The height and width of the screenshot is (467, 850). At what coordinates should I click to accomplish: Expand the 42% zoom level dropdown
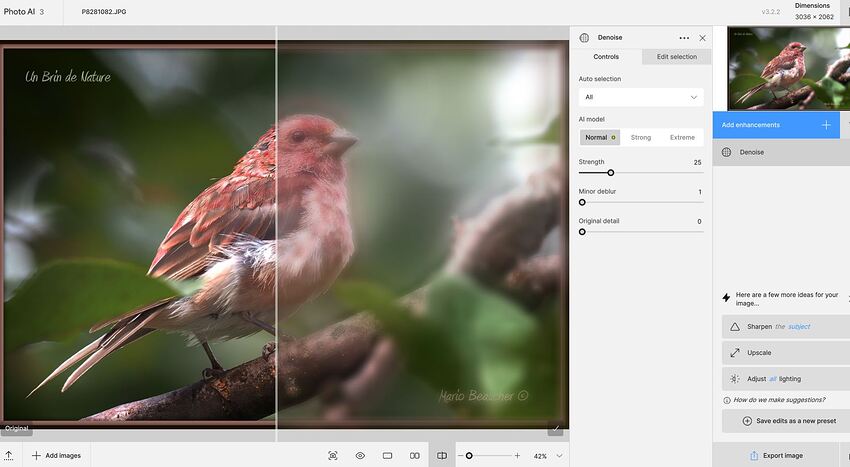coord(559,455)
